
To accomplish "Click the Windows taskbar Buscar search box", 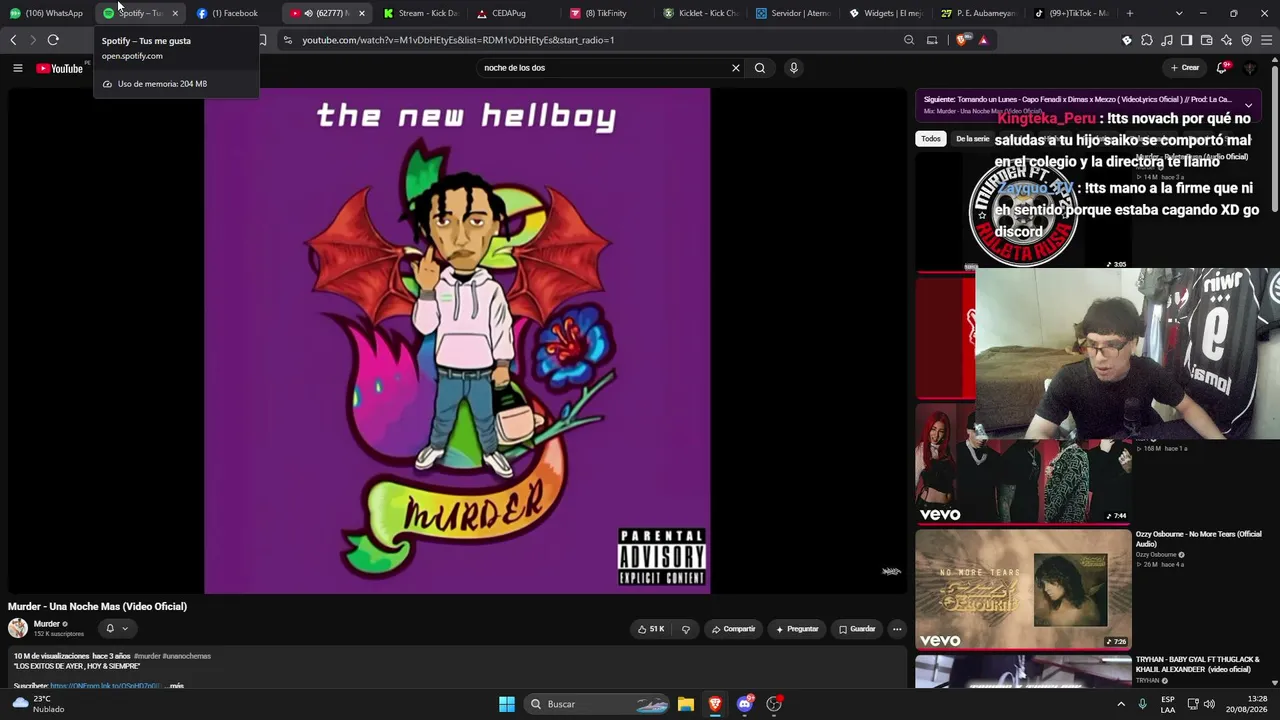I will coord(595,704).
